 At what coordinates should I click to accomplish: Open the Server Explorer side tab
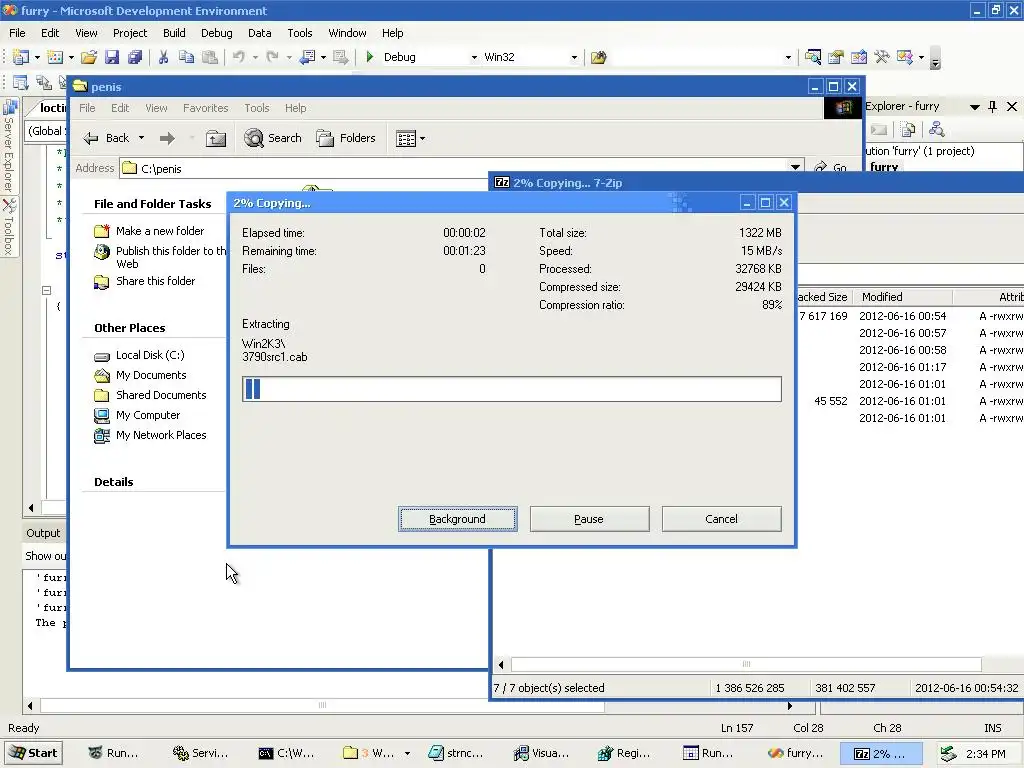point(9,146)
